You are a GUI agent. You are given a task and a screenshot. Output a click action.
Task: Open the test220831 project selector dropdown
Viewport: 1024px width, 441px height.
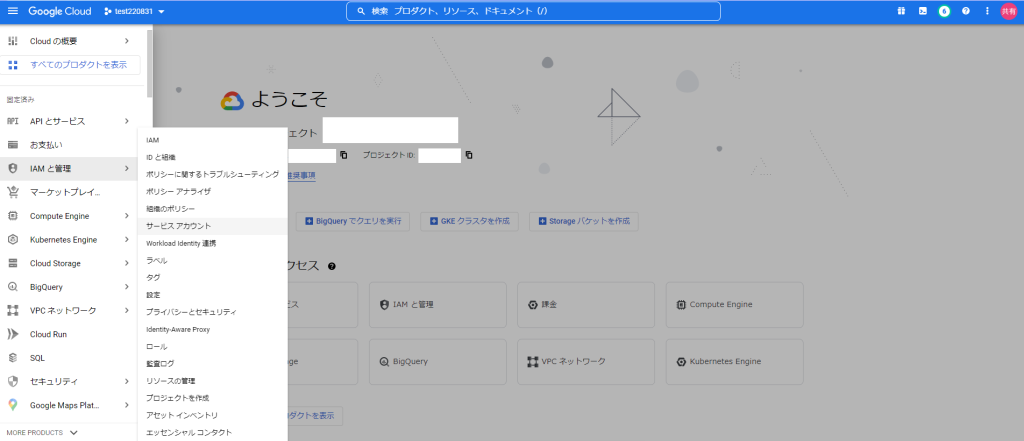click(x=134, y=11)
